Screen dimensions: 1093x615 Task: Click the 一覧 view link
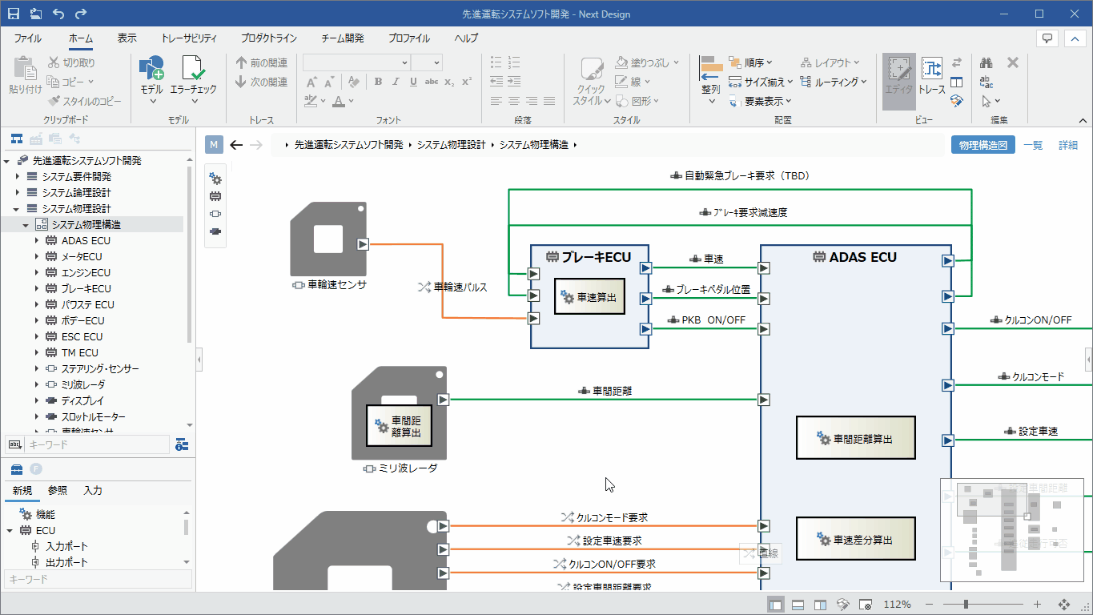[1033, 145]
